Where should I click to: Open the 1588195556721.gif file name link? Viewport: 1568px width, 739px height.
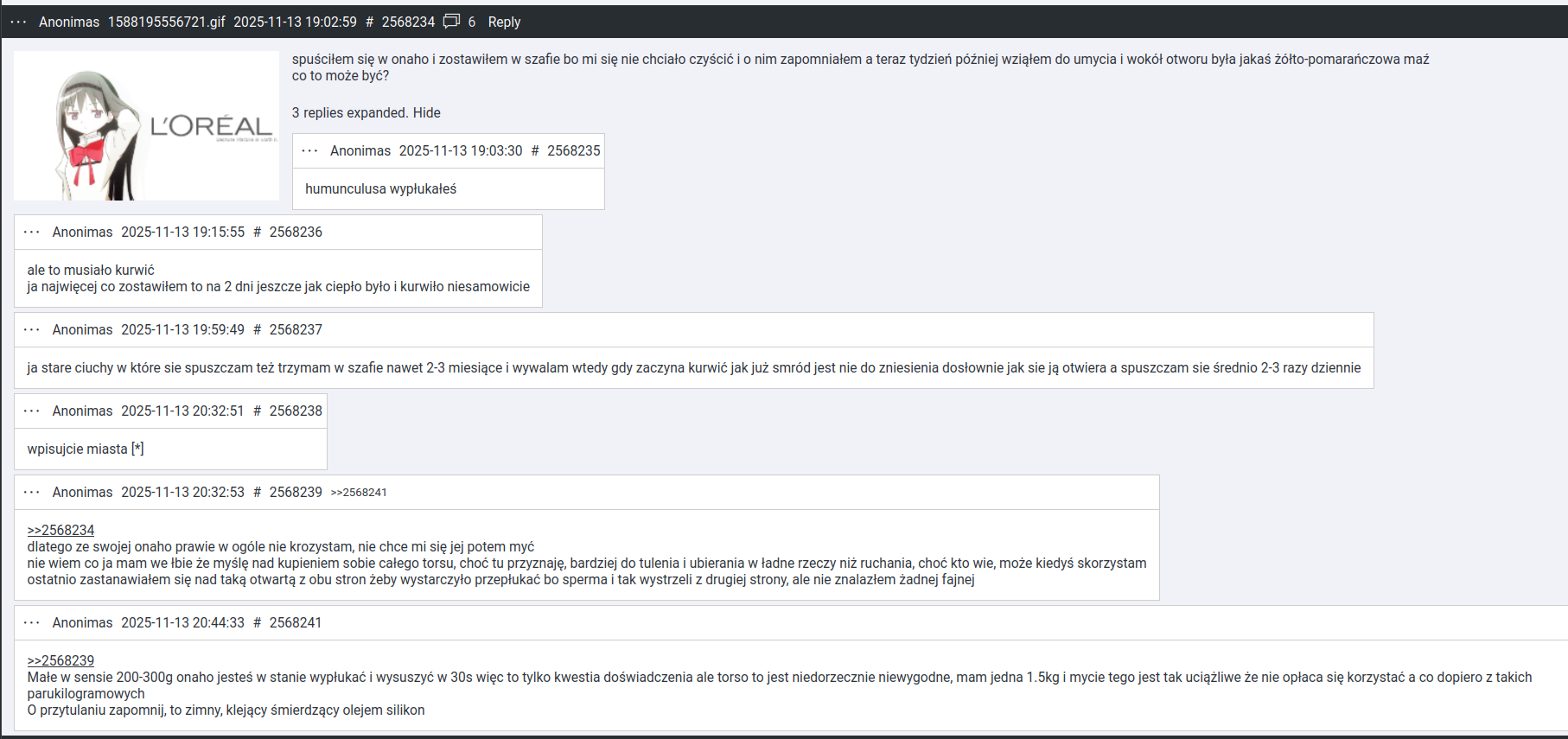tap(166, 22)
